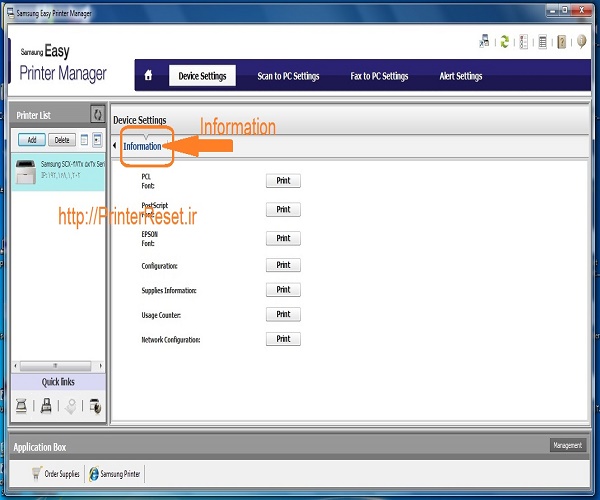Minimize the Printer Manager window
600x500 pixels.
(x=553, y=11)
